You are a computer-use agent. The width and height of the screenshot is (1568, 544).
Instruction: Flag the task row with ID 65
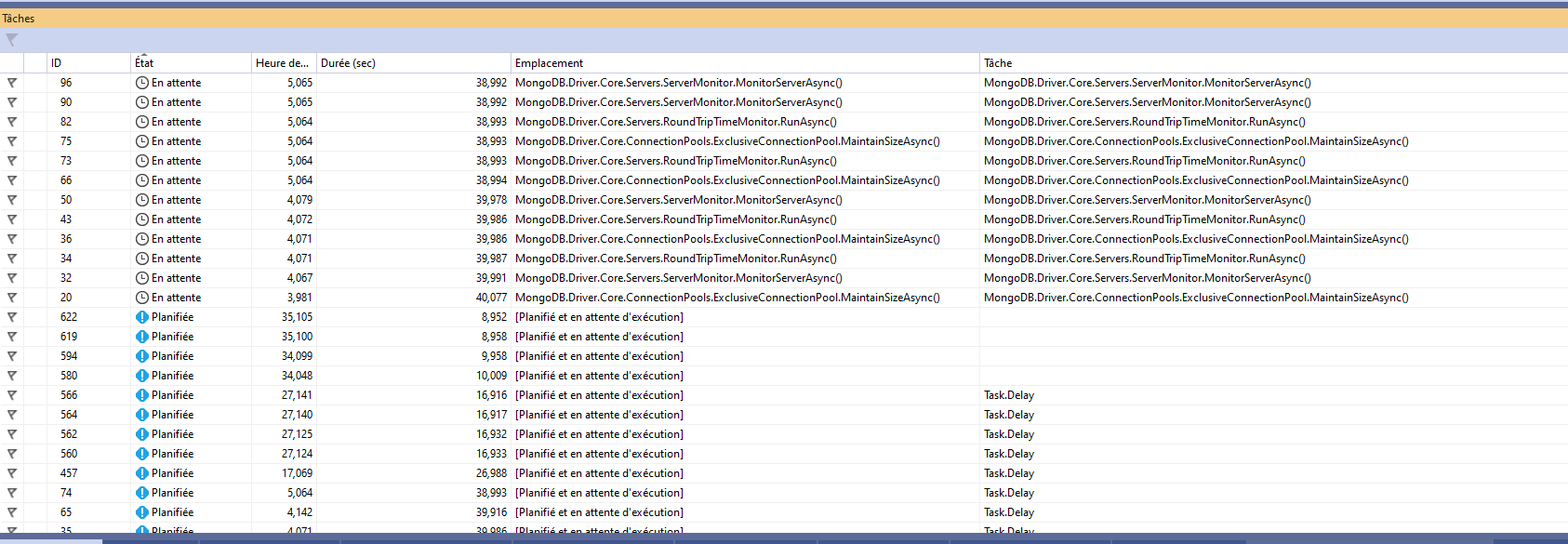[12, 512]
